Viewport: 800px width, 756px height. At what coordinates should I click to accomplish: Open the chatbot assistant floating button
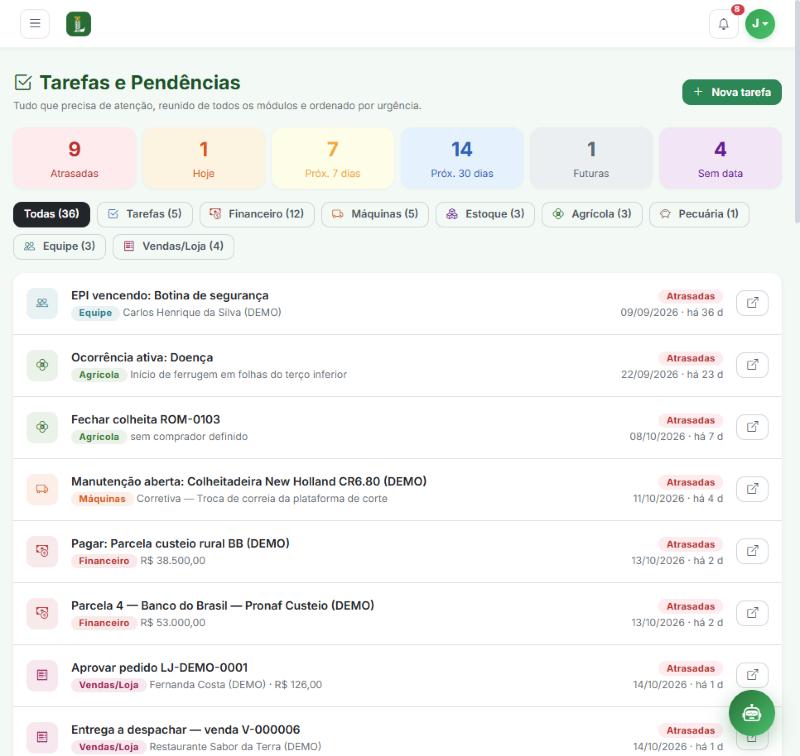coord(752,713)
